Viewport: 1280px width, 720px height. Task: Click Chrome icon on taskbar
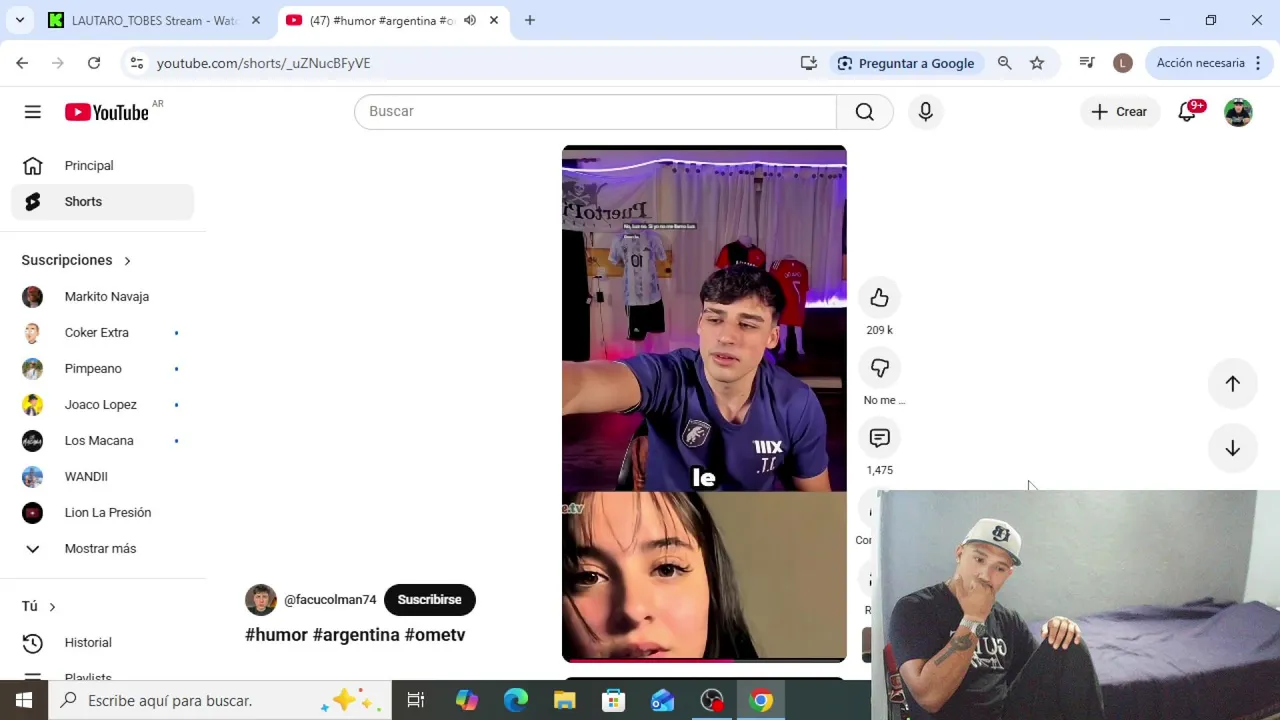click(x=761, y=700)
